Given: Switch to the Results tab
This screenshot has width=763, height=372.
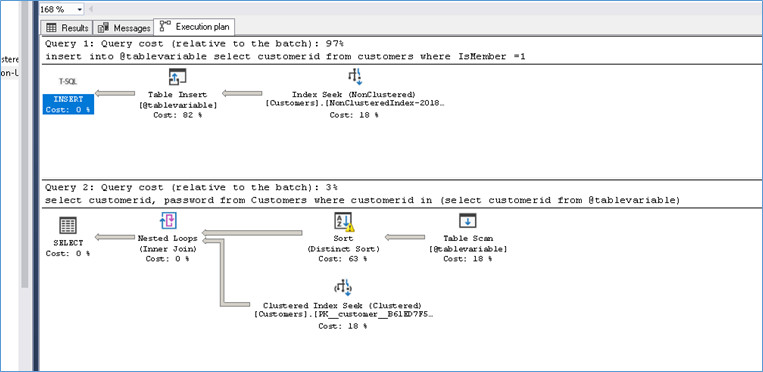Looking at the screenshot, I should point(67,28).
